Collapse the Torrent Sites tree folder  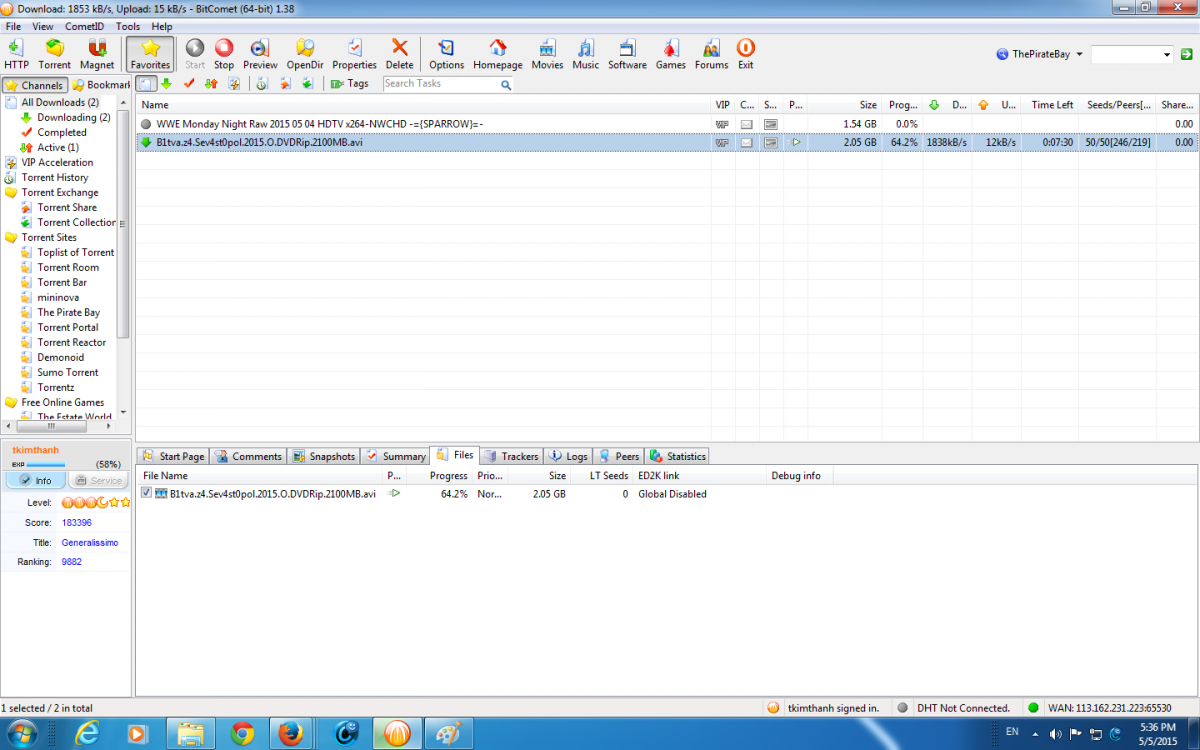point(11,237)
